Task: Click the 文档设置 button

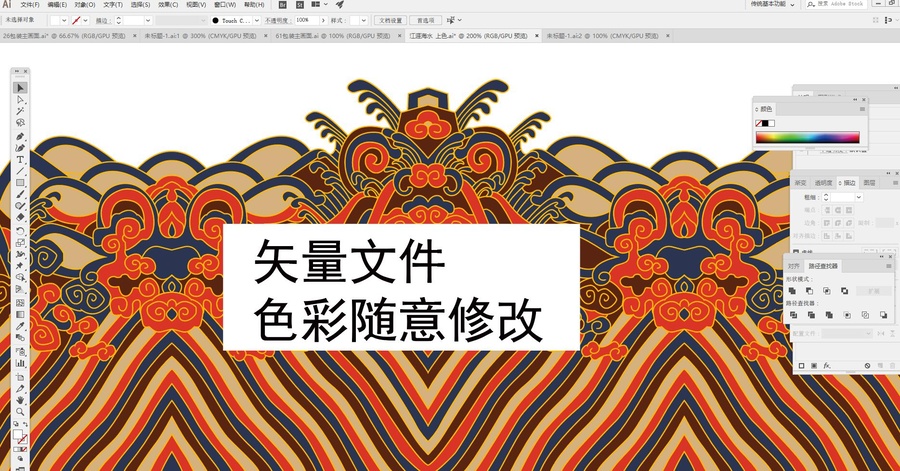Action: coord(390,21)
